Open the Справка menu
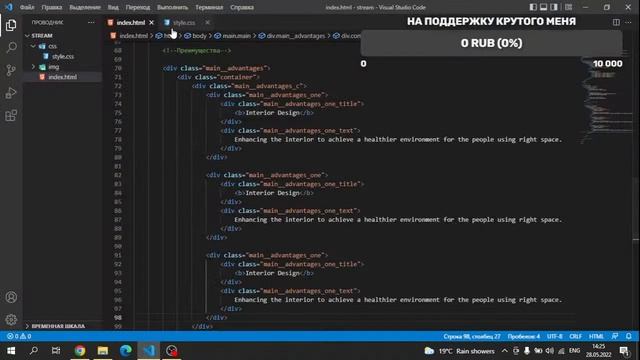 point(242,7)
